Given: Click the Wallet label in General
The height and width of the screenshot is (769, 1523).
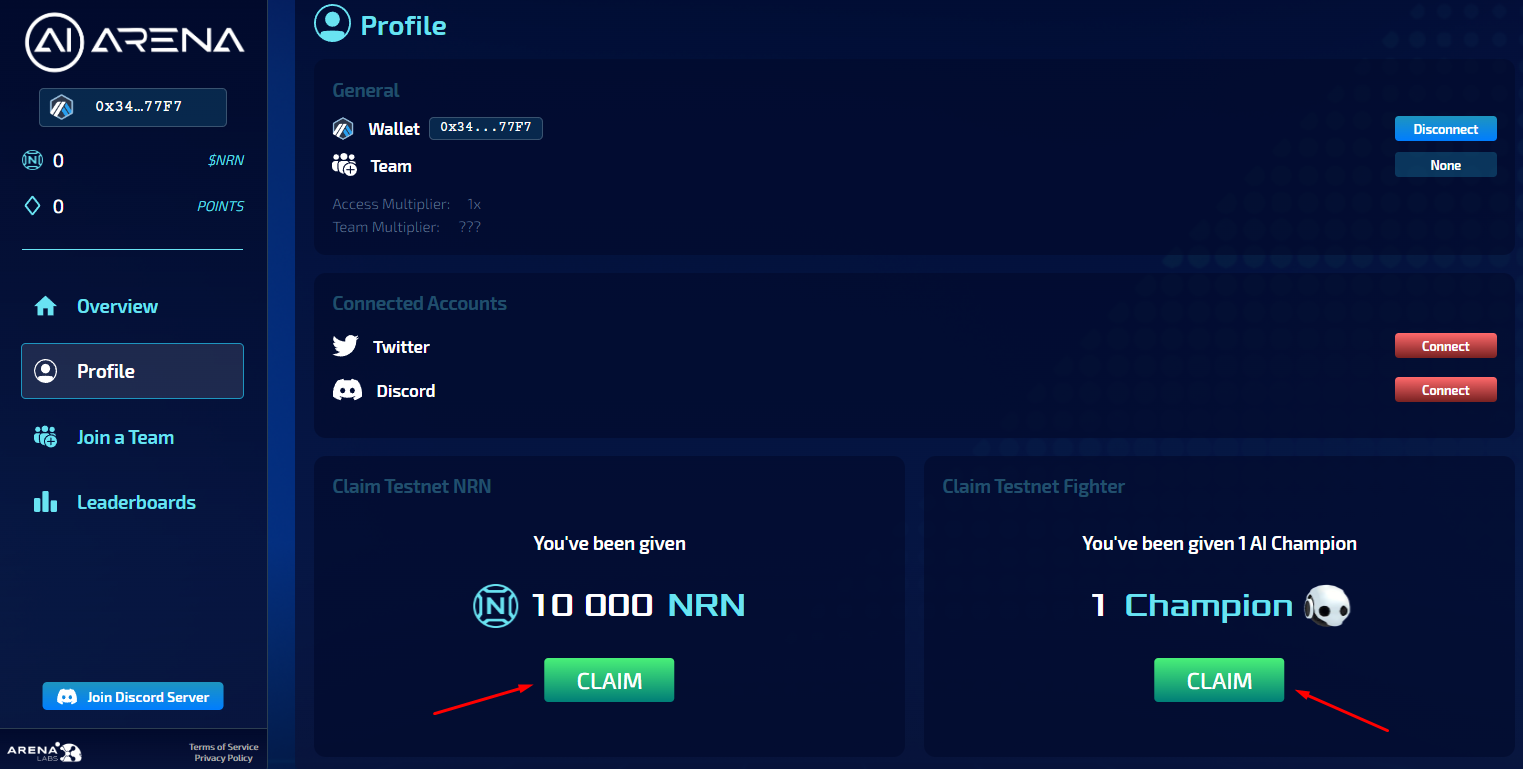Looking at the screenshot, I should (394, 129).
